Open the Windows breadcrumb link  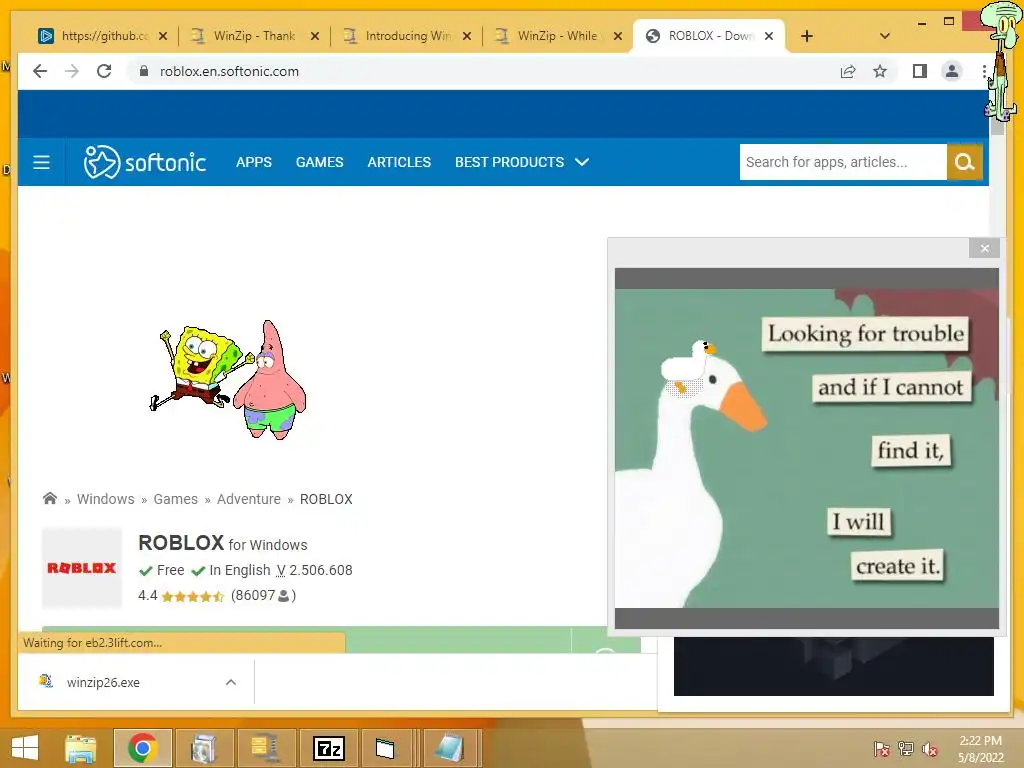point(106,499)
